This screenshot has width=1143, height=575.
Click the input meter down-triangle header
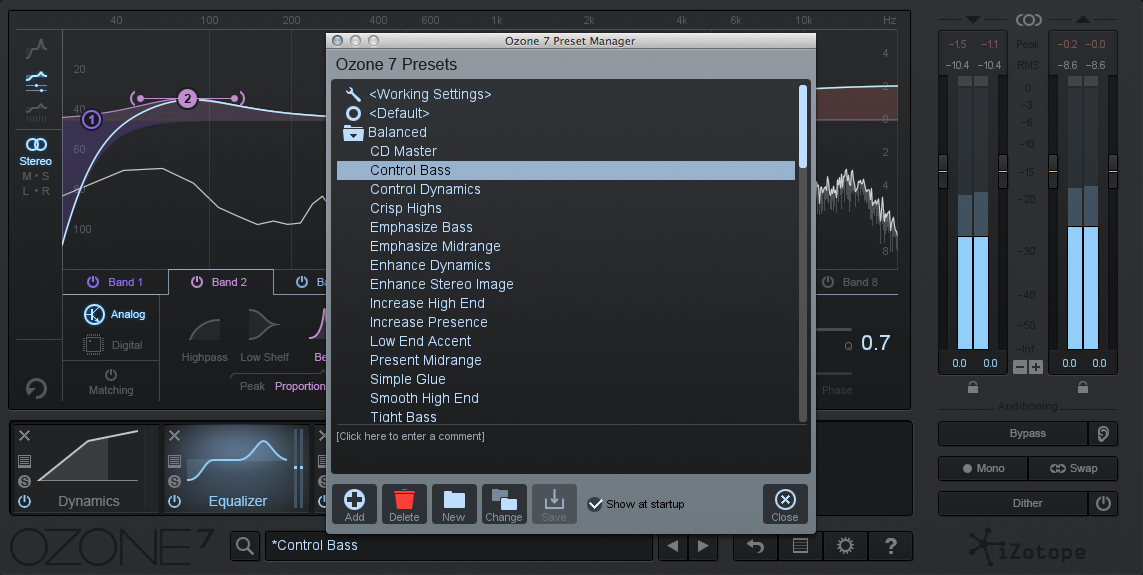click(972, 20)
